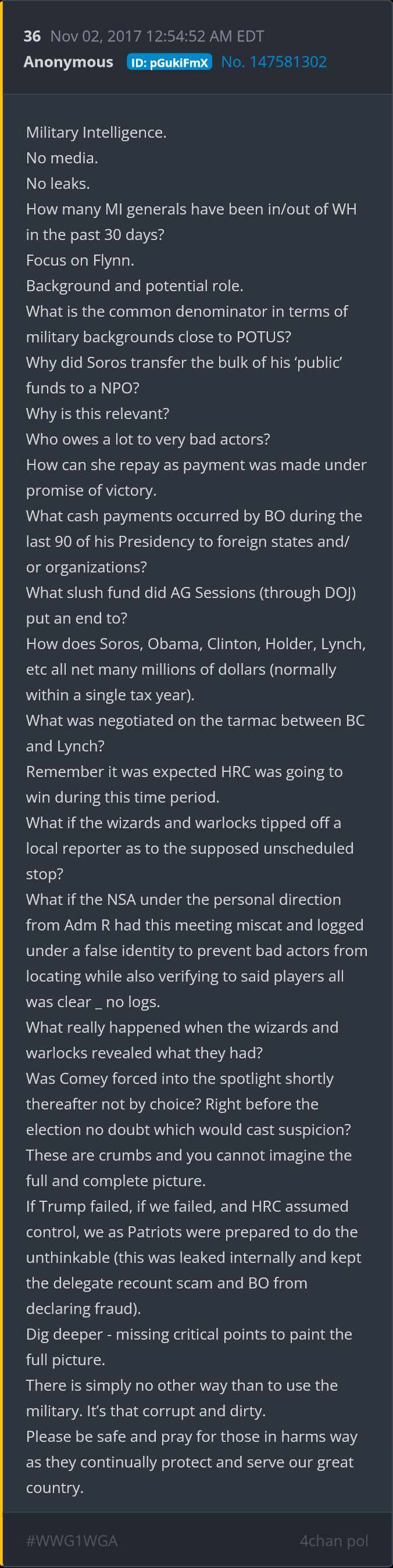Select the post index number 36
393x1568 pixels.
pyautogui.click(x=31, y=37)
